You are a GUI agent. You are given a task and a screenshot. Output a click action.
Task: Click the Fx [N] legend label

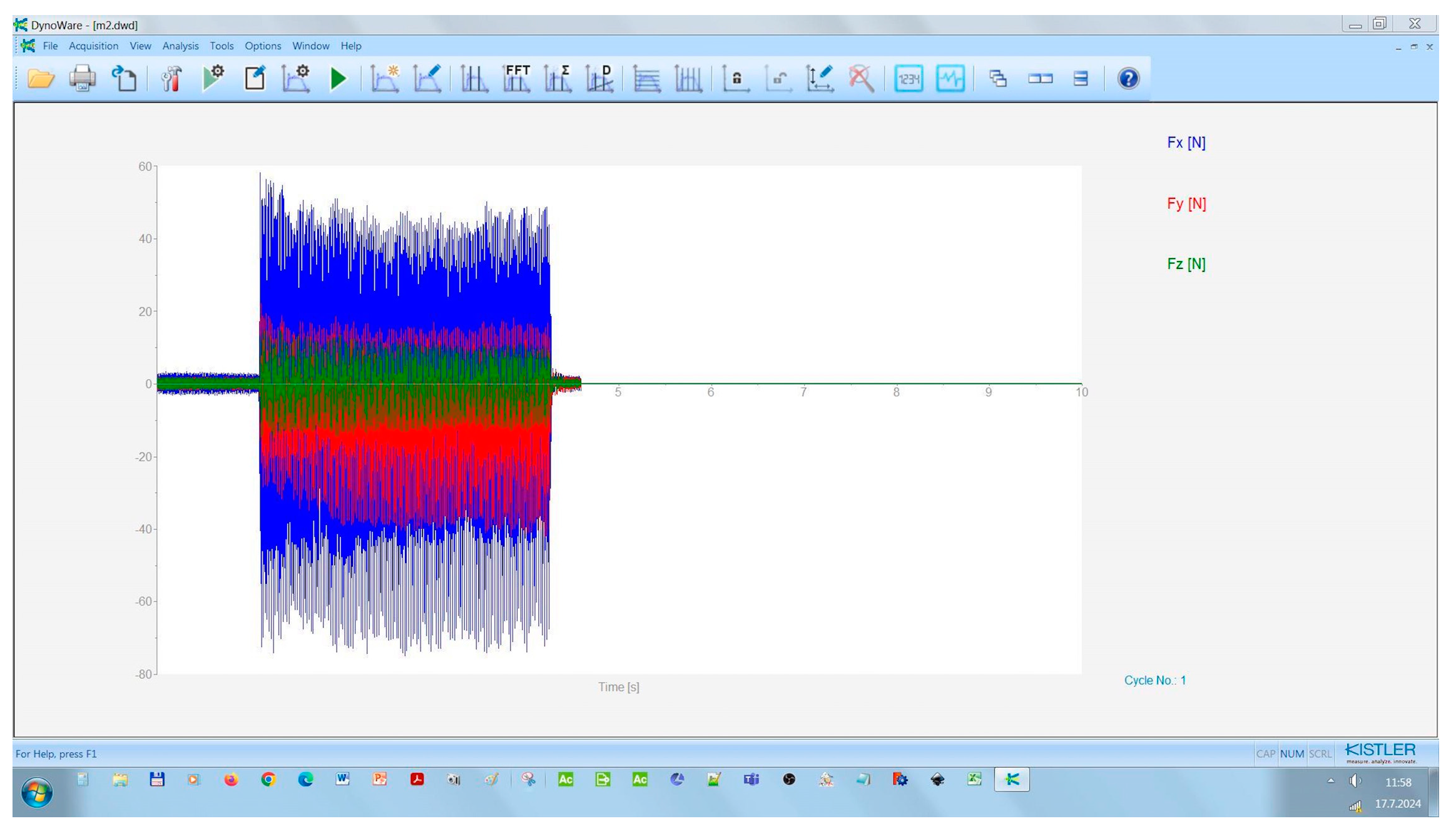pos(1186,143)
